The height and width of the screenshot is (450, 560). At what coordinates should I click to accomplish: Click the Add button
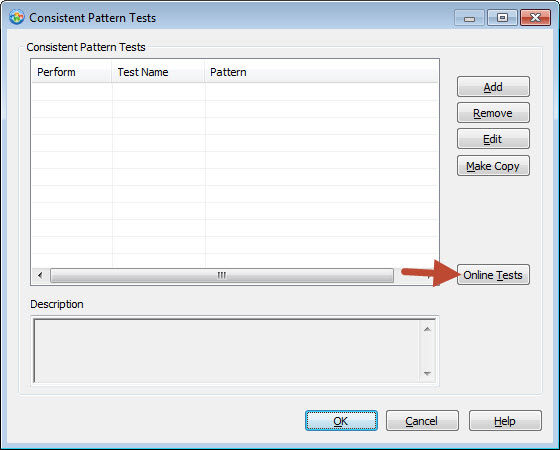493,86
